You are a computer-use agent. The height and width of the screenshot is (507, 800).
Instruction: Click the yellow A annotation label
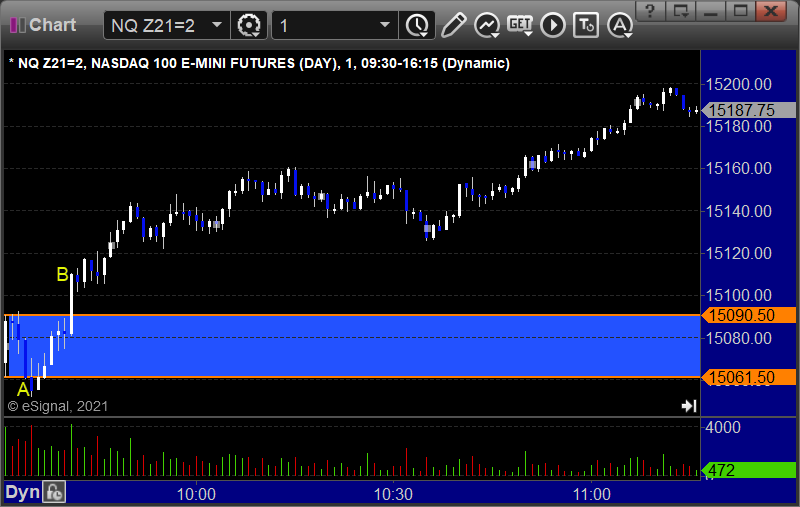pos(23,390)
